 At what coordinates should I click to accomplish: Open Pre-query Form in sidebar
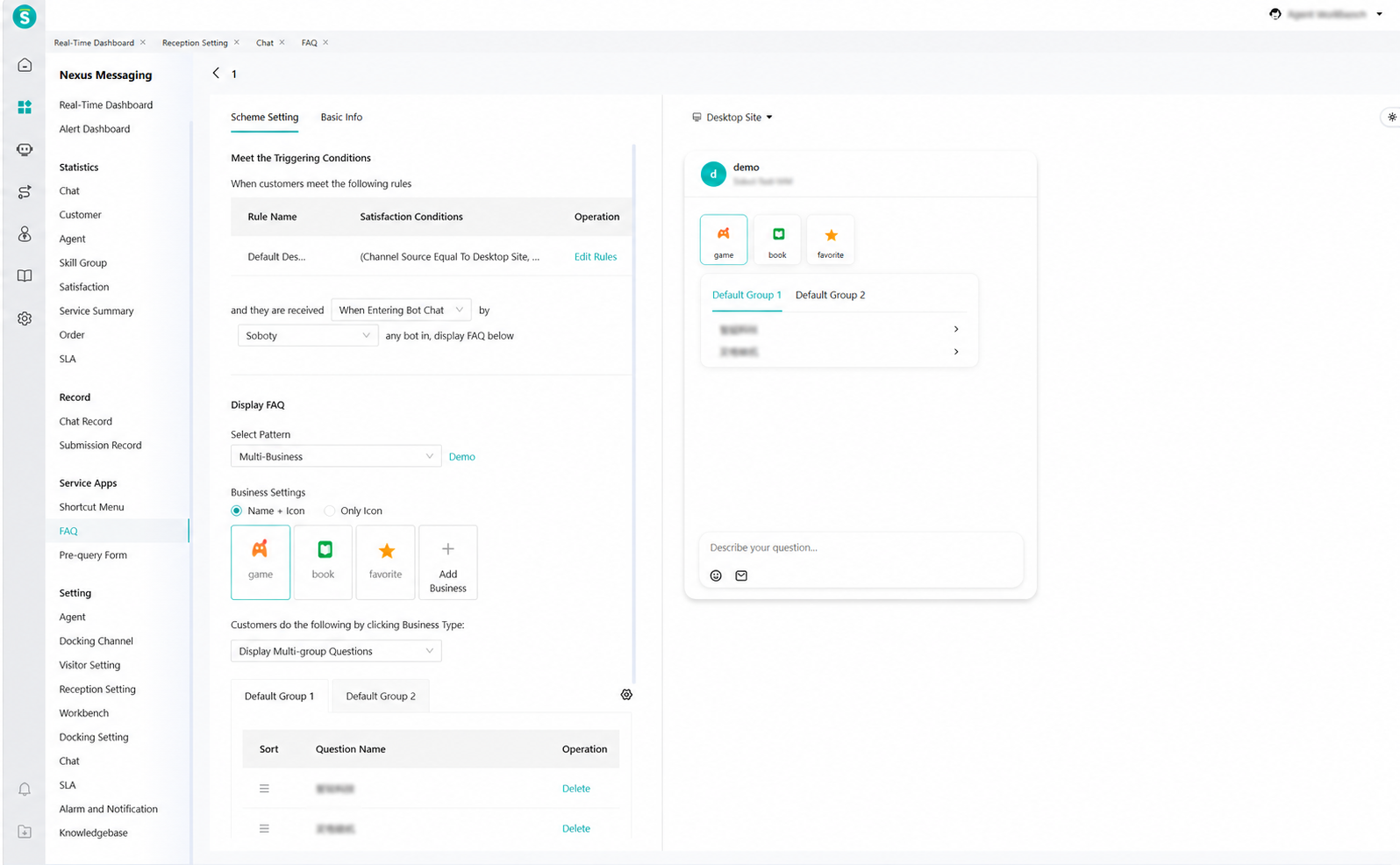(93, 555)
